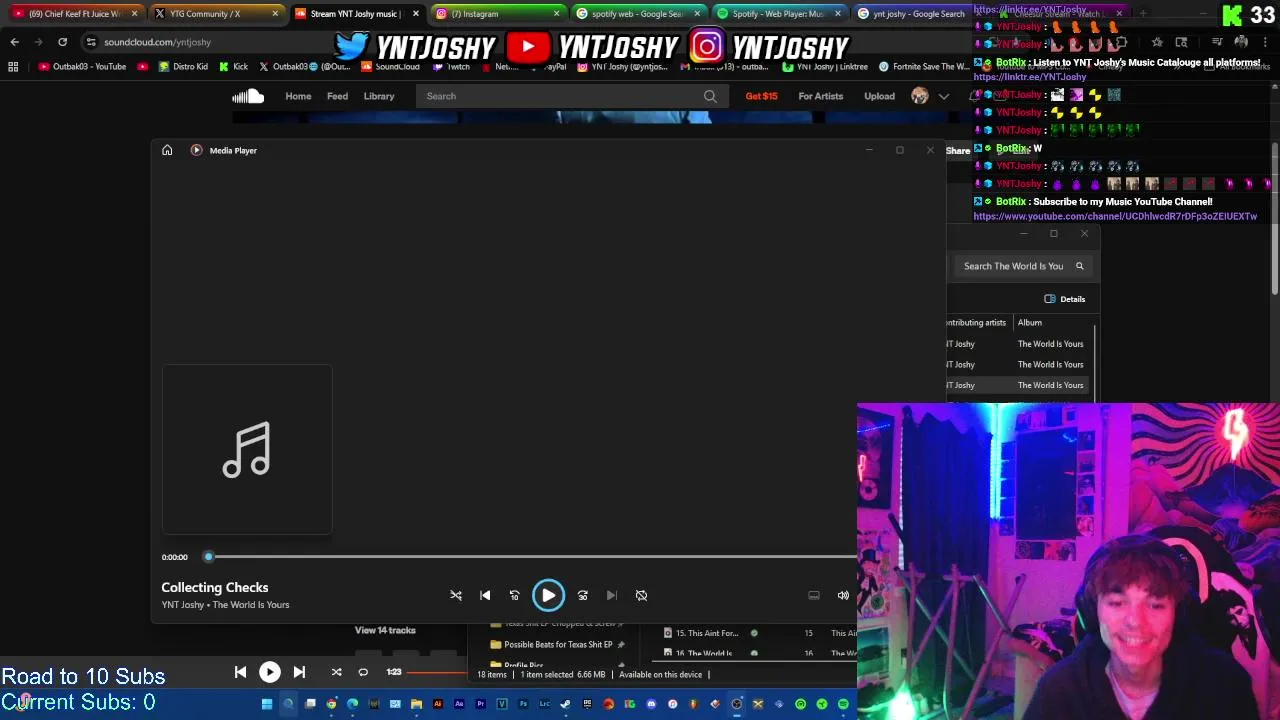1280x720 pixels.
Task: Open File Explorer from the taskbar
Action: pyautogui.click(x=416, y=704)
